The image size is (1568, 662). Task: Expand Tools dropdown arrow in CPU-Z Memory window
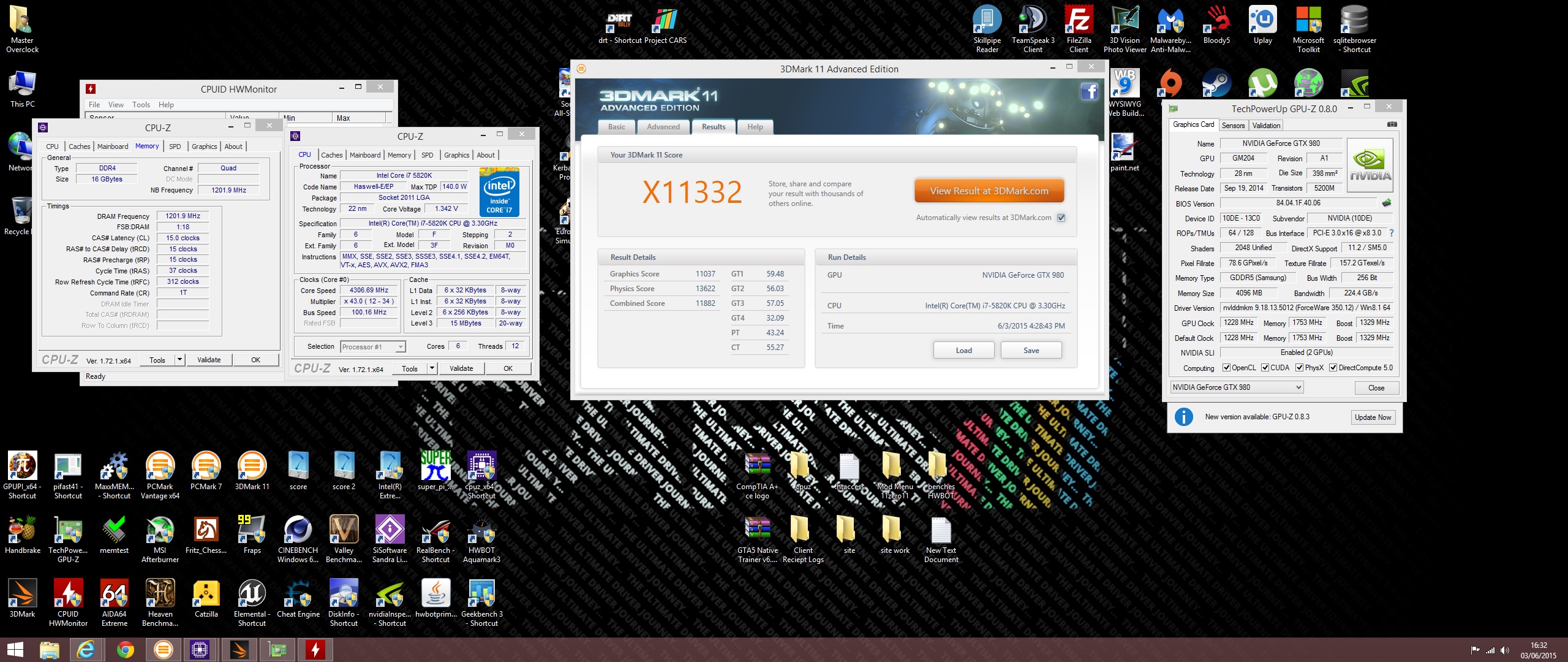180,360
